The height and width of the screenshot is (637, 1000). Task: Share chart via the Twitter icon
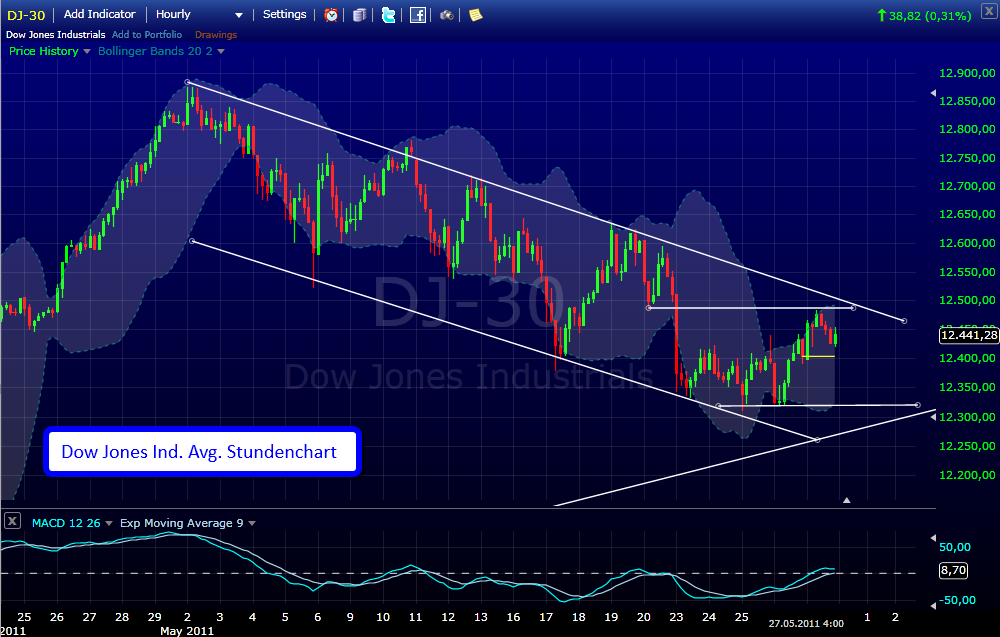(388, 15)
